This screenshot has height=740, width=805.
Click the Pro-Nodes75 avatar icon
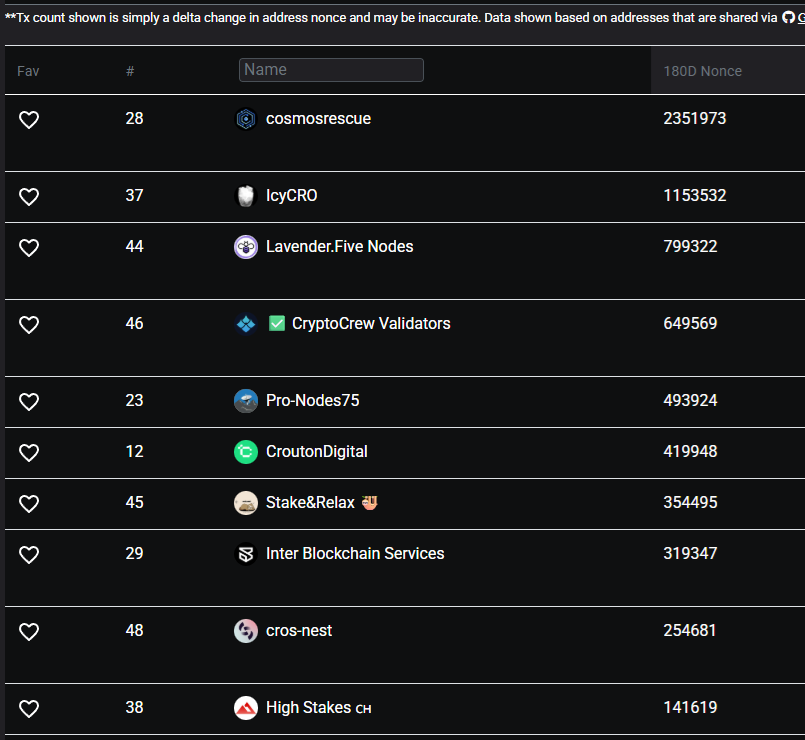point(246,401)
